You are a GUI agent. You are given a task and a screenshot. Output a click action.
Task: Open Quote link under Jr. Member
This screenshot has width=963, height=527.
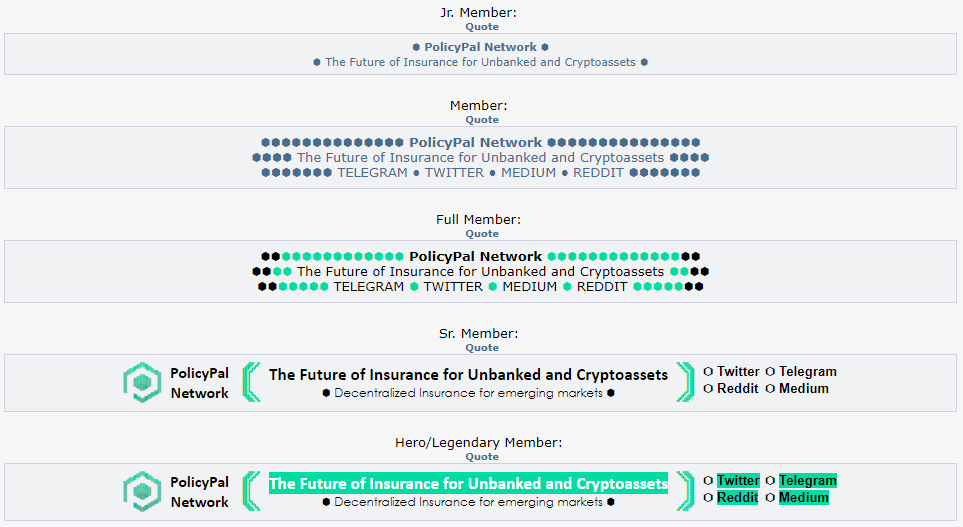tap(482, 26)
